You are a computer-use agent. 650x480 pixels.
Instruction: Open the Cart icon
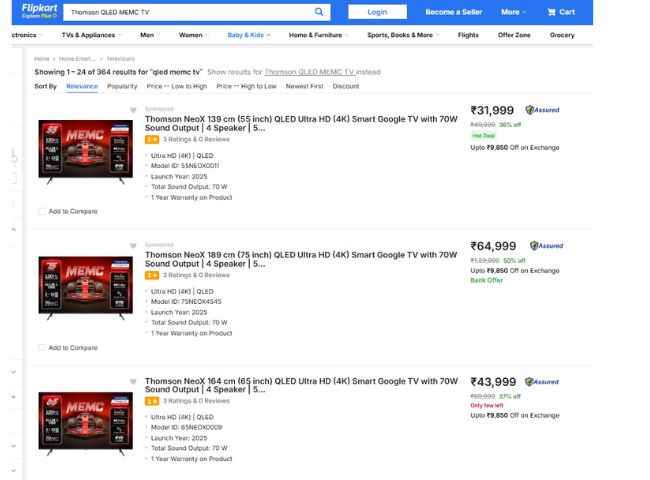tap(560, 12)
